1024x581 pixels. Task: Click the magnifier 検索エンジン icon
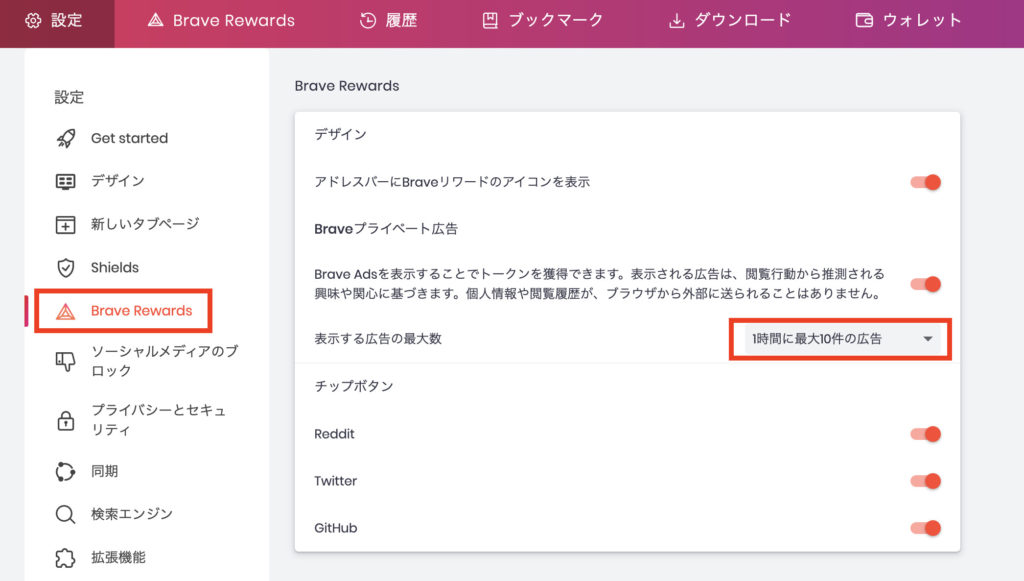click(x=65, y=514)
